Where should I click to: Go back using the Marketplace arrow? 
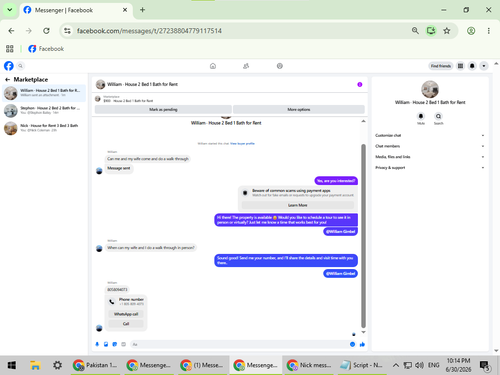tap(7, 79)
